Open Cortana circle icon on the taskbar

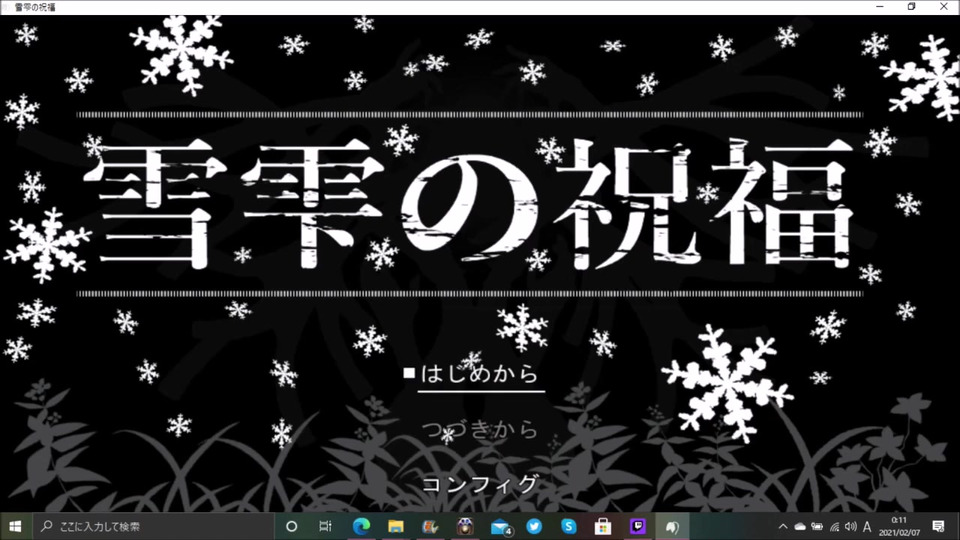[x=291, y=527]
